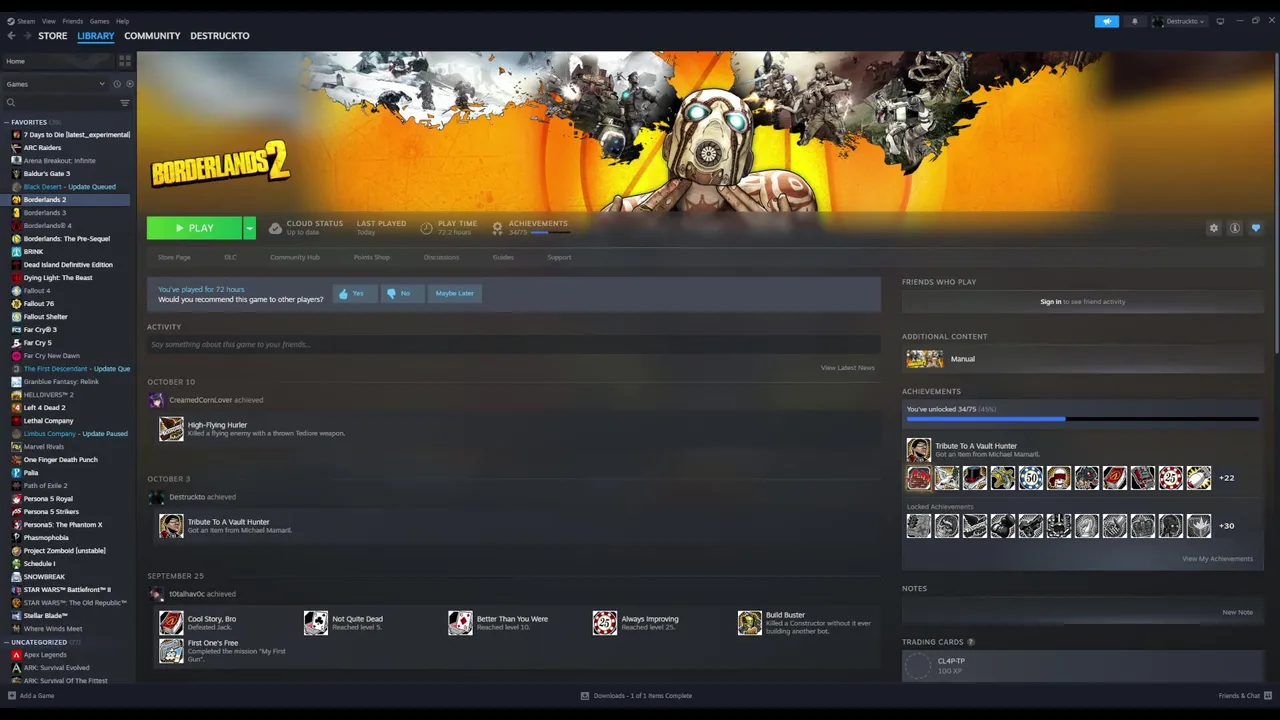Open the advanced filter options icon
Screen dimensions: 1280x720
point(125,103)
